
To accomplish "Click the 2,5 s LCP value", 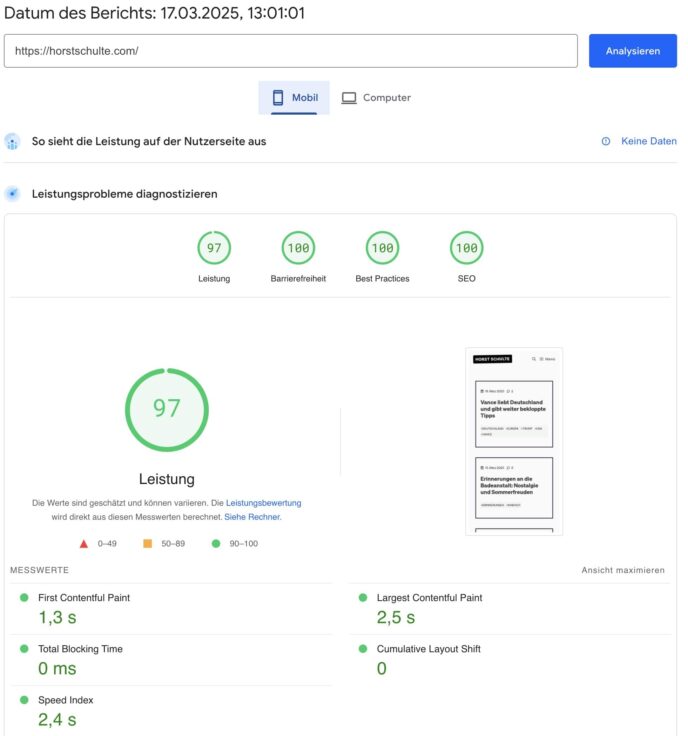I will point(396,618).
